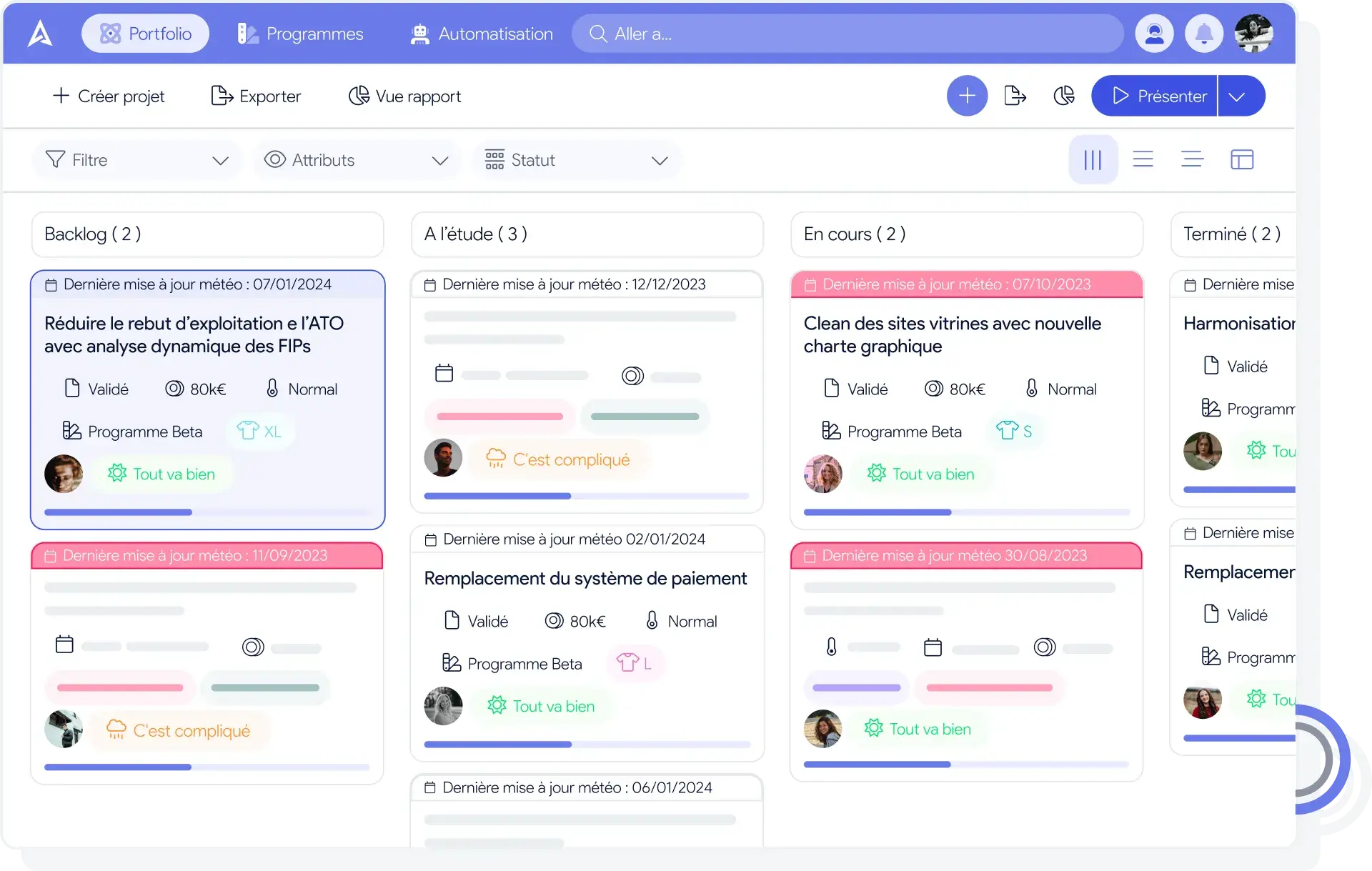Click the app logo in top bar
The image size is (1372, 871).
tap(40, 34)
